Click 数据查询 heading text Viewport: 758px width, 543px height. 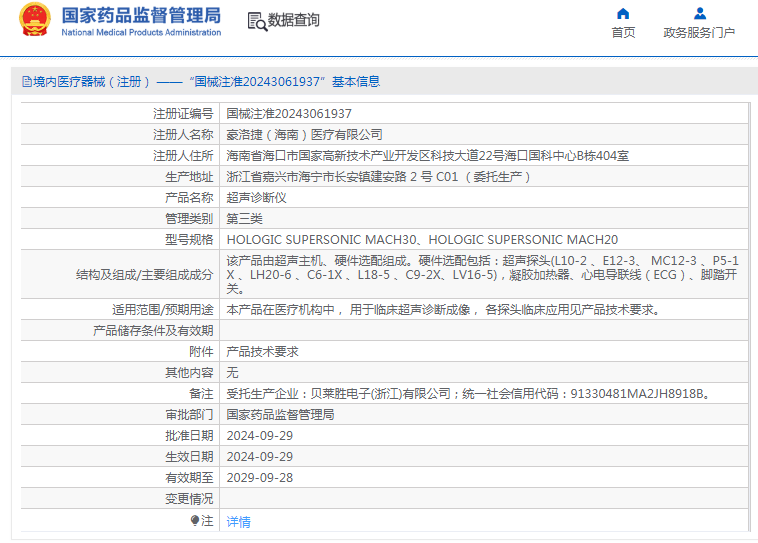[x=293, y=20]
